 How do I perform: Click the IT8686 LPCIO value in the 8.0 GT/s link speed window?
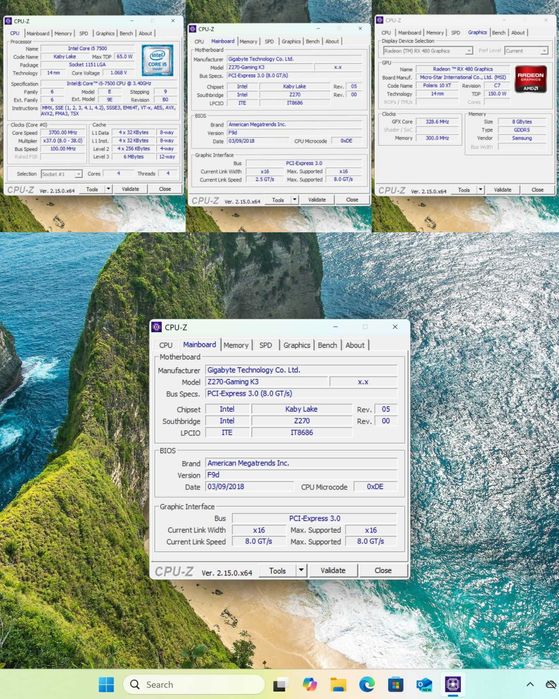click(302, 432)
